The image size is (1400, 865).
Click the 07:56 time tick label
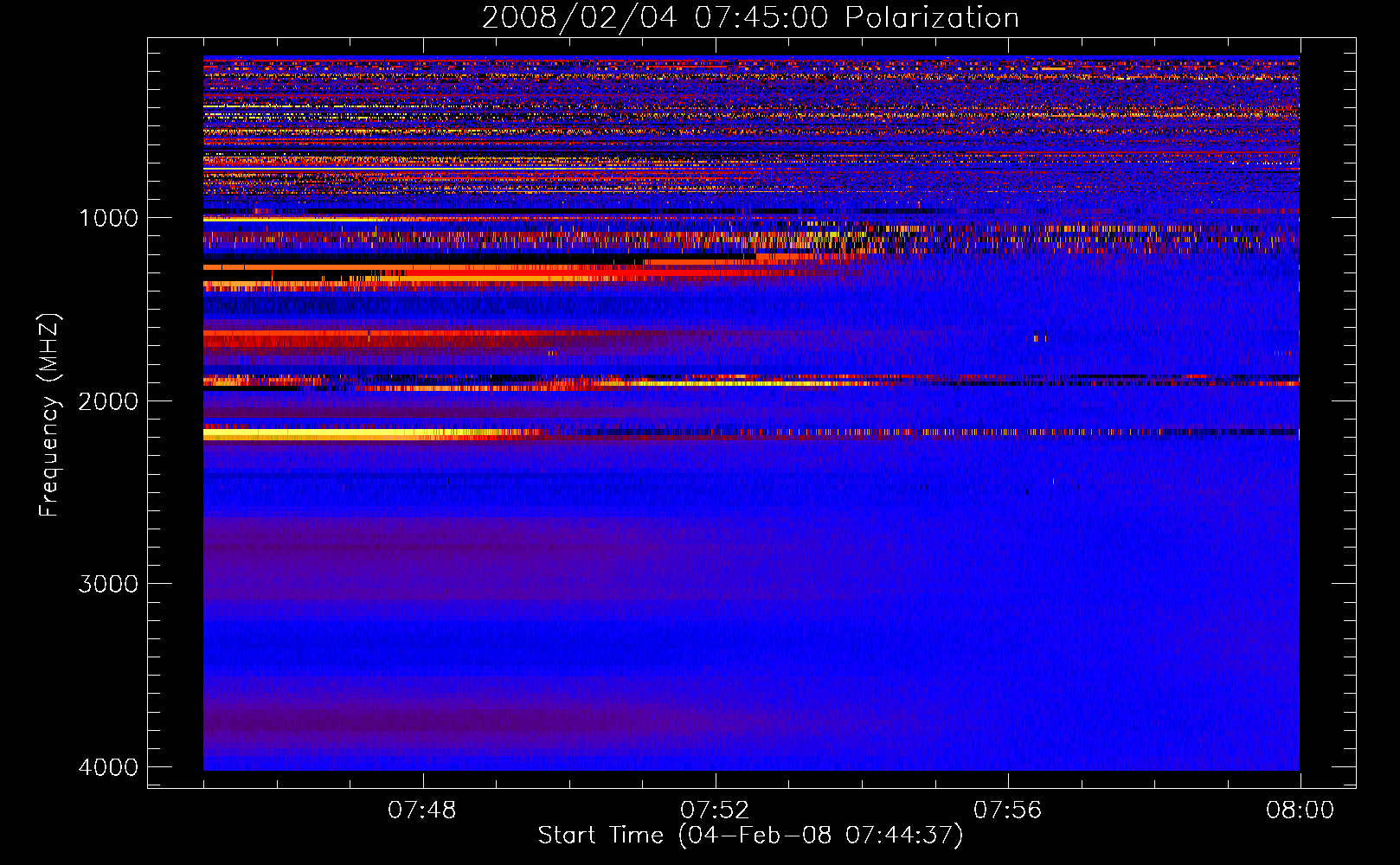(x=1008, y=811)
